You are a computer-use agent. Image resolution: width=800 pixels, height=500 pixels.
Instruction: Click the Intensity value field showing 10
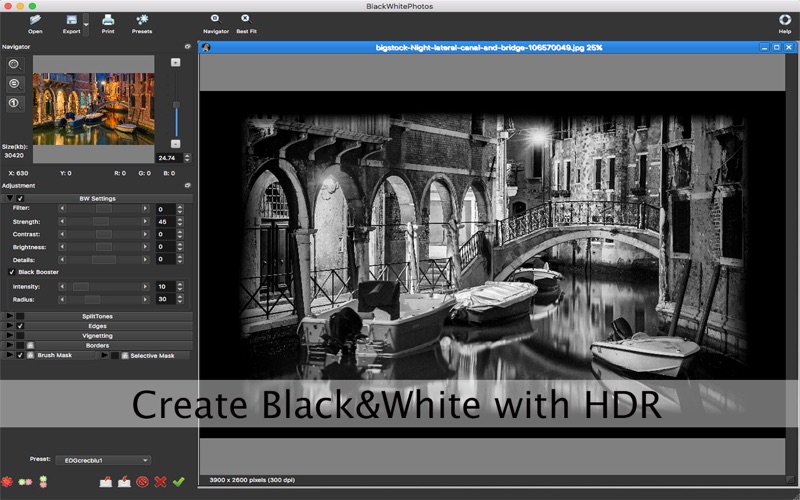(x=166, y=287)
